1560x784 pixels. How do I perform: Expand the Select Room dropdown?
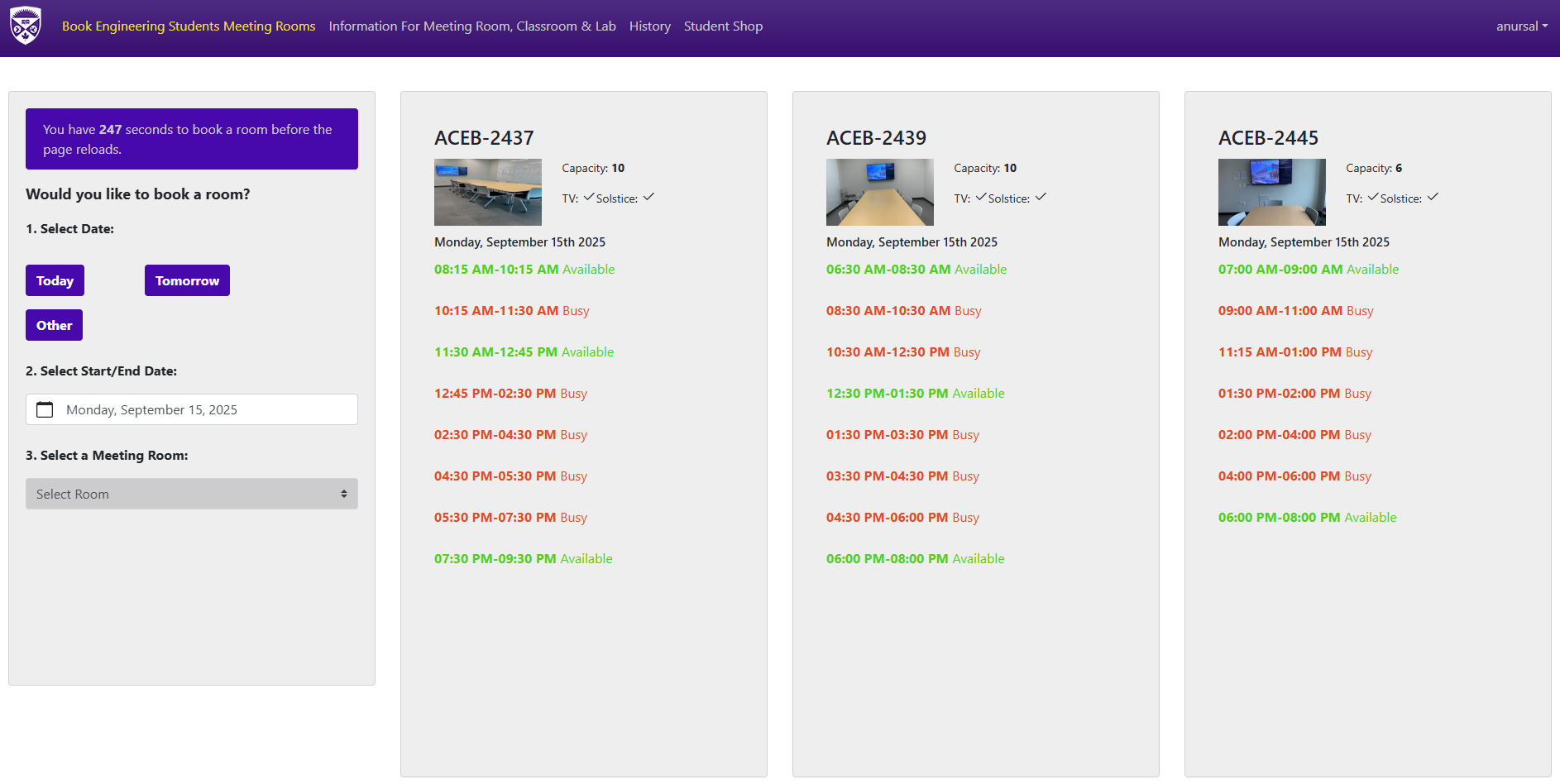point(191,494)
